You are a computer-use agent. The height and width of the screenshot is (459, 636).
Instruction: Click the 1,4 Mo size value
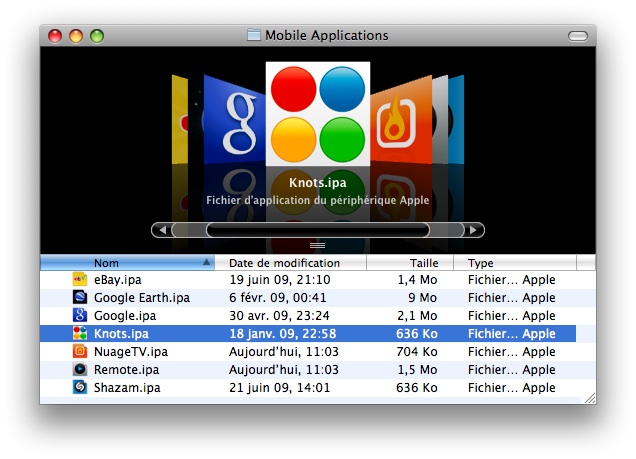(x=417, y=279)
